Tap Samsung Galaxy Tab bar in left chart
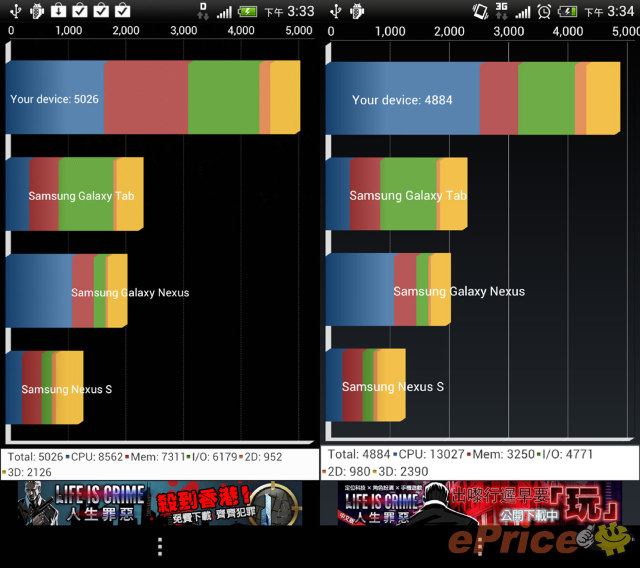The height and width of the screenshot is (568, 640). 75,195
